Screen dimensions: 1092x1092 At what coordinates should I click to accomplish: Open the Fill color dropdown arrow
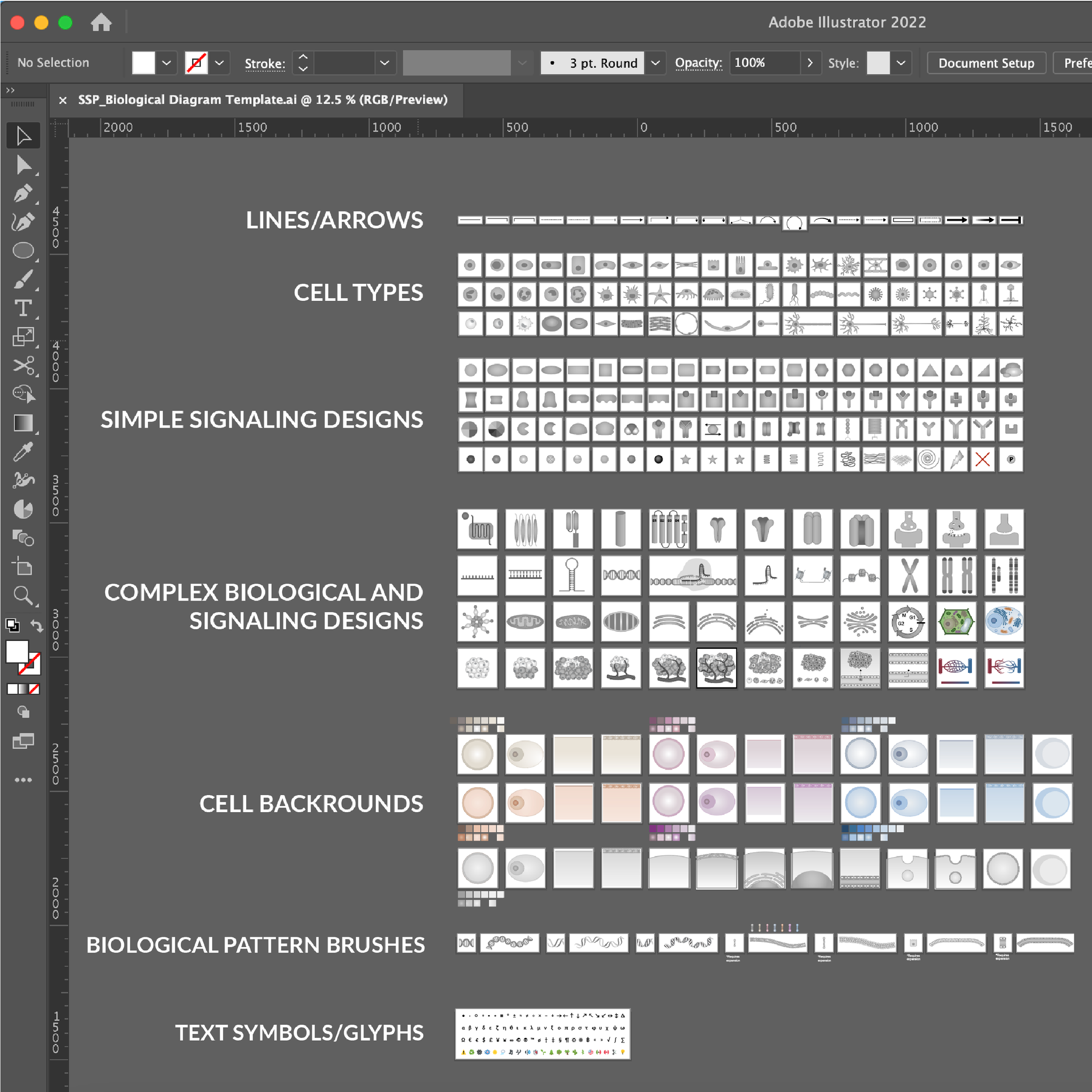[167, 63]
